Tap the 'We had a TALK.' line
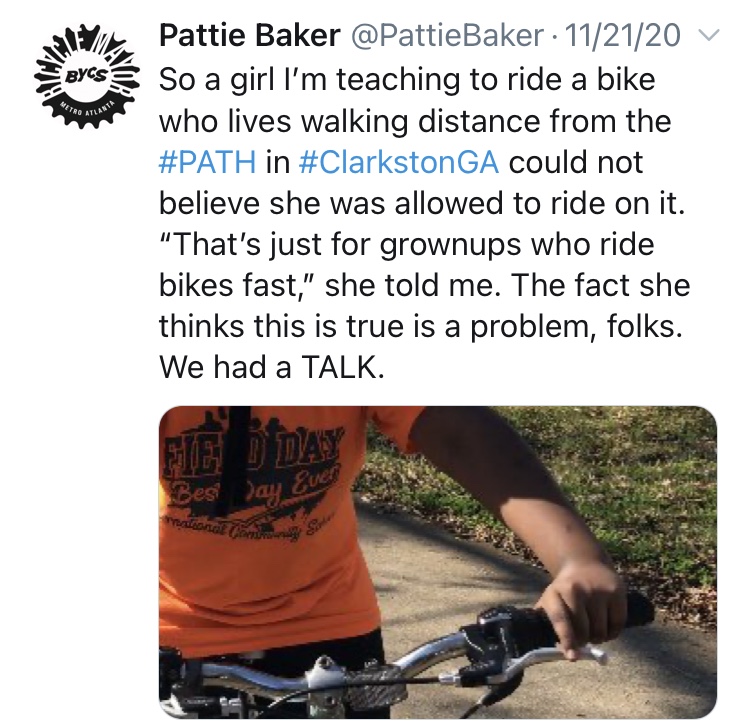The width and height of the screenshot is (750, 724). pos(271,368)
